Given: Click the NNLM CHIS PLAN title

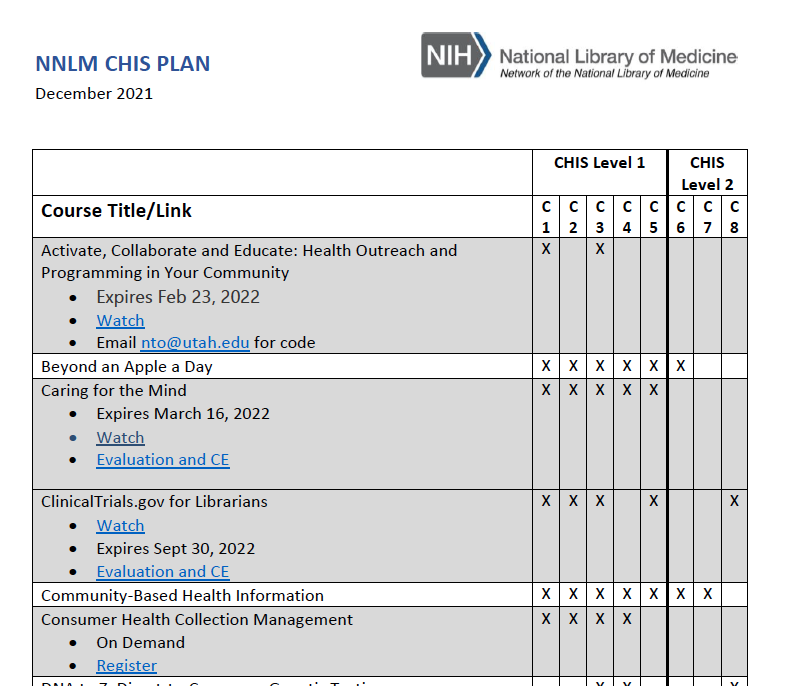Looking at the screenshot, I should tap(123, 65).
